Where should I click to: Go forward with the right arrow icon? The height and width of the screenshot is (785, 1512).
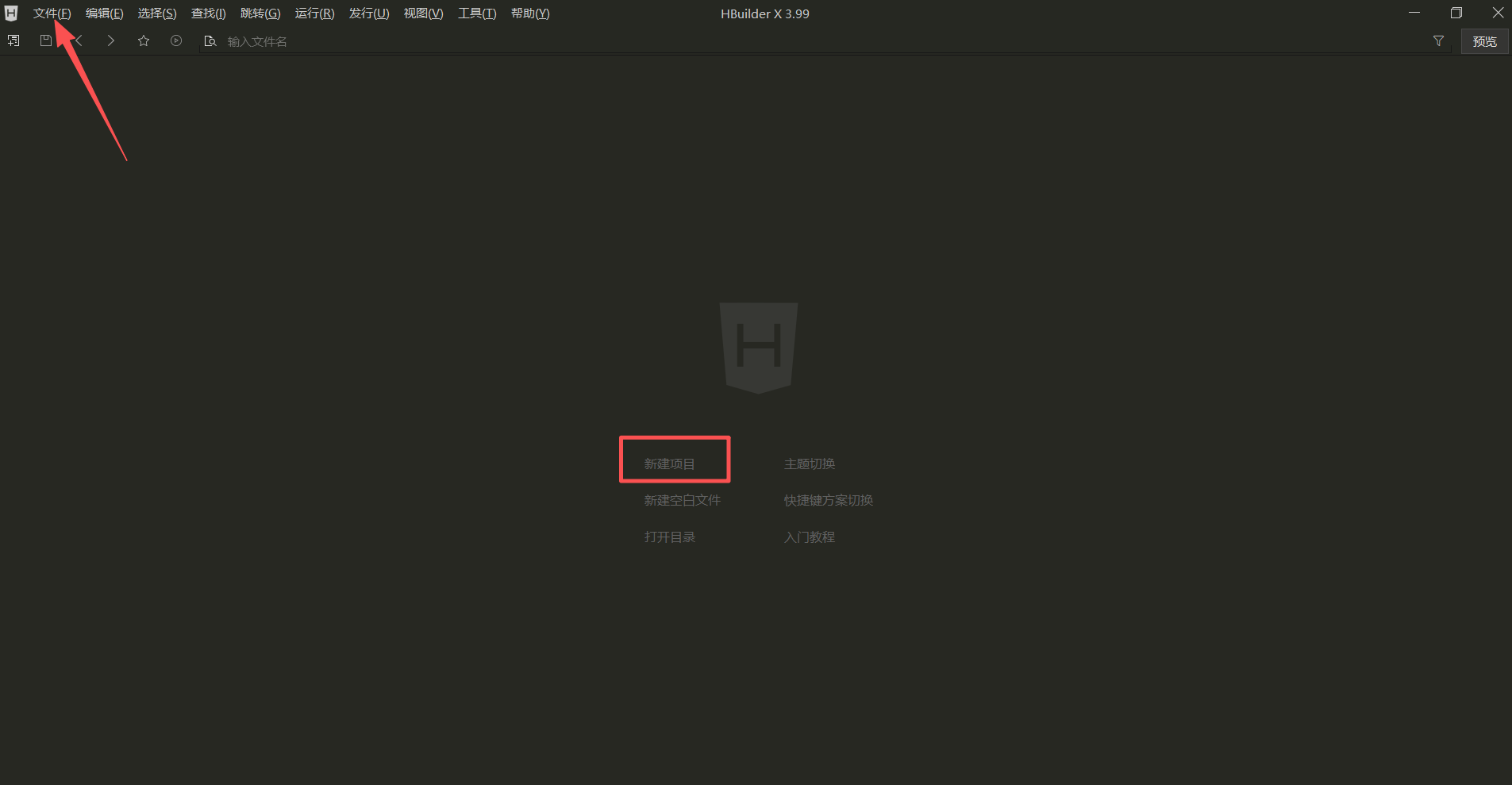111,40
